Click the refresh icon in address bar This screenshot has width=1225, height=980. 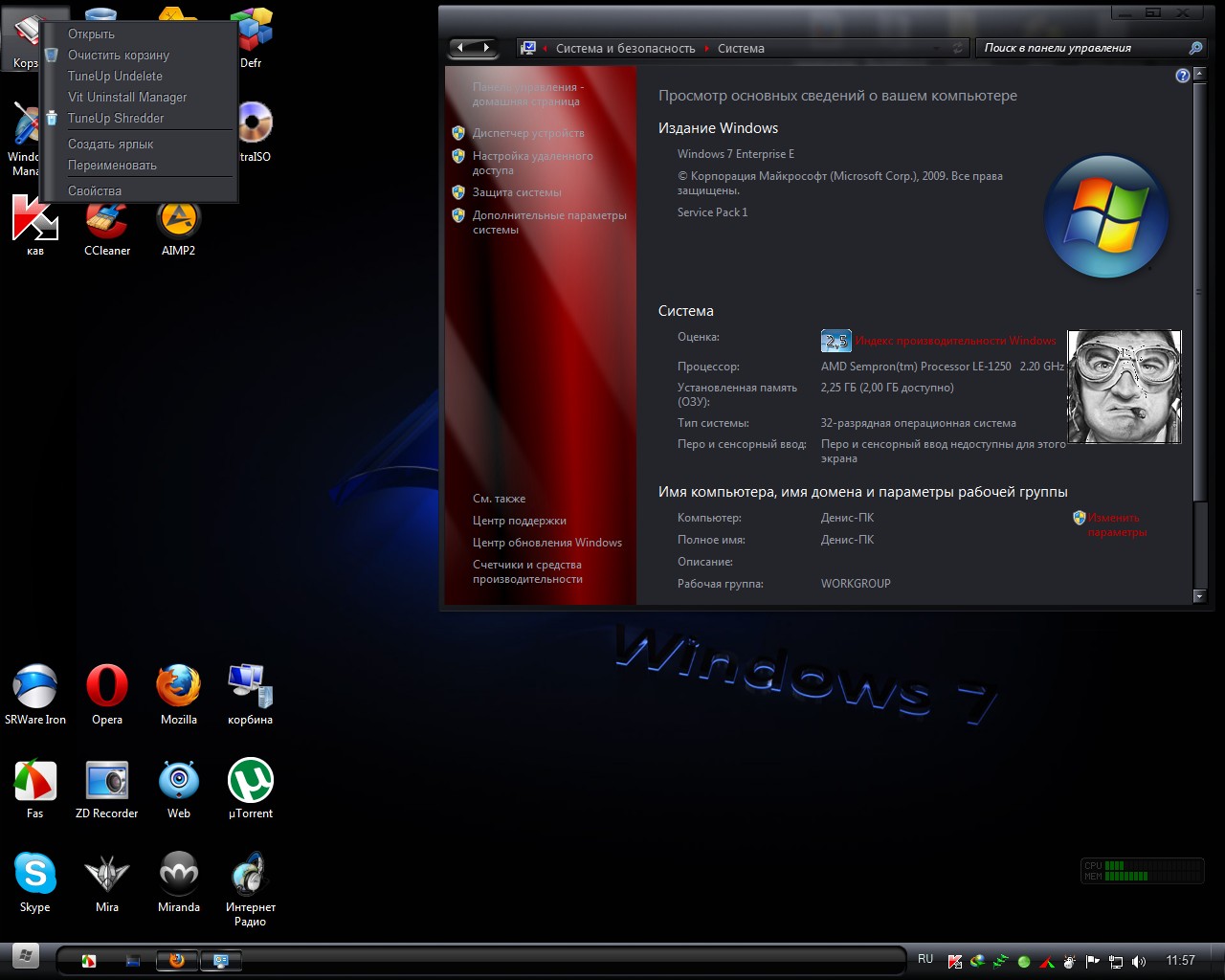(957, 48)
